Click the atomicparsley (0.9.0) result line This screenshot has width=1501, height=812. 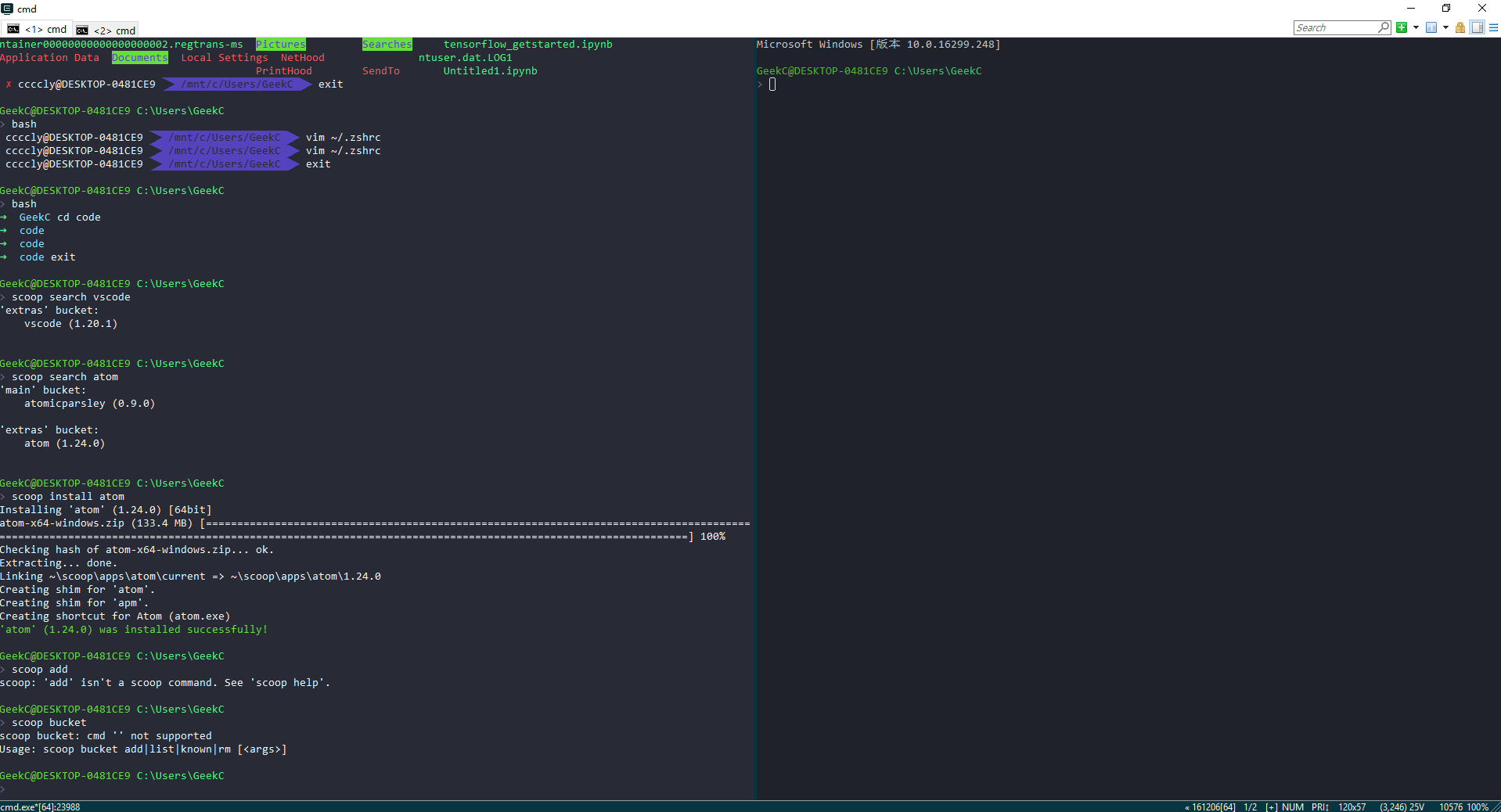(x=90, y=404)
